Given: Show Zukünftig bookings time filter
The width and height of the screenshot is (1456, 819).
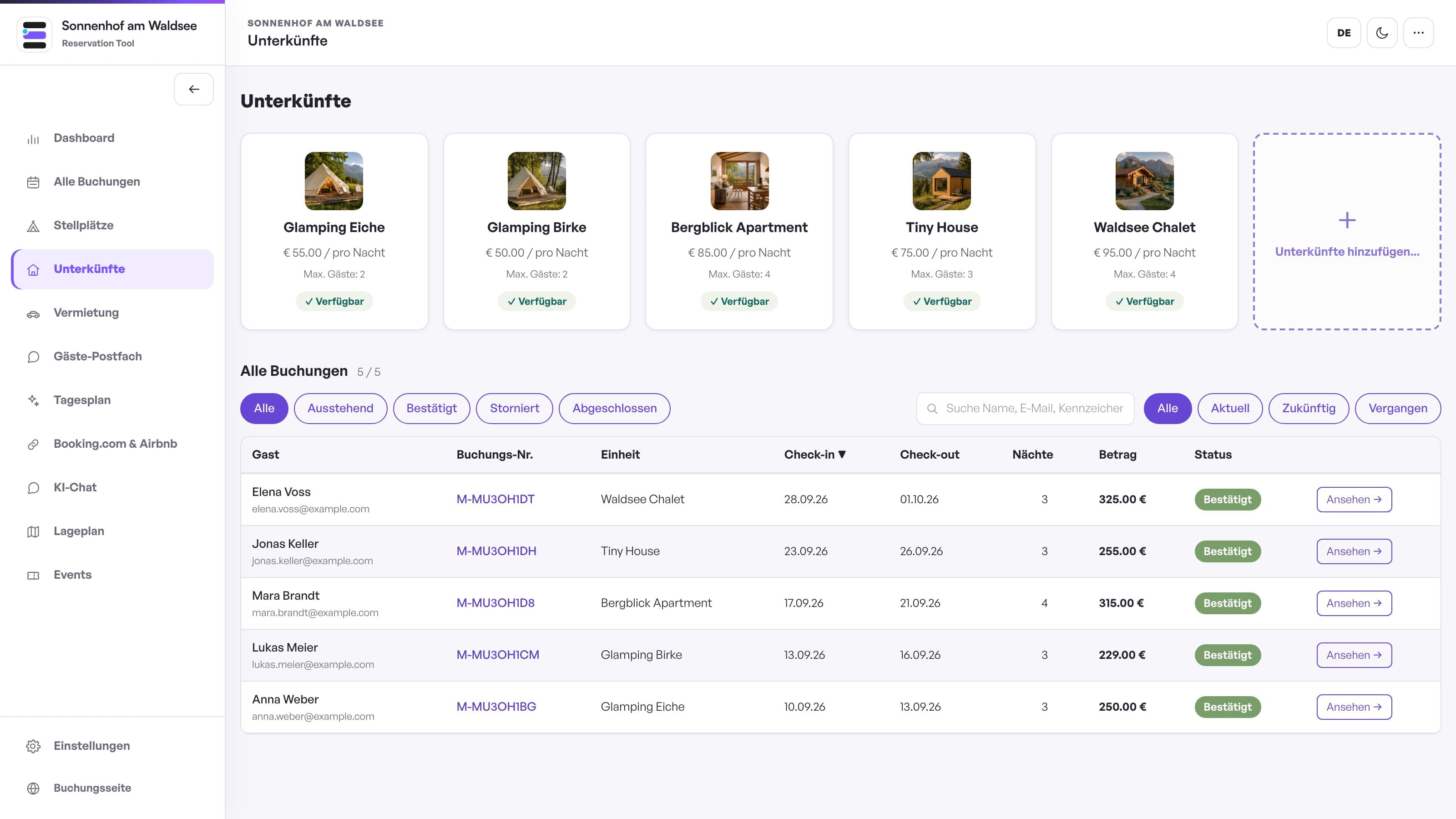Looking at the screenshot, I should pos(1309,408).
